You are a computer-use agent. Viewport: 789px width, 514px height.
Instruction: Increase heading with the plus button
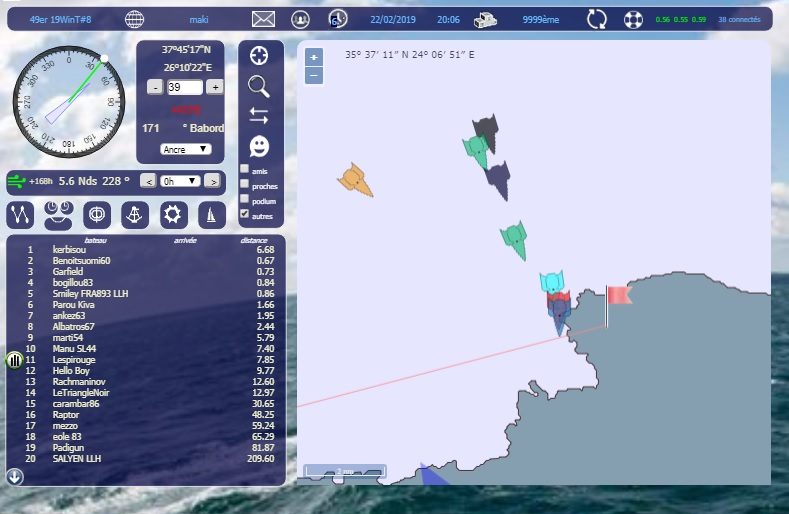pyautogui.click(x=215, y=87)
